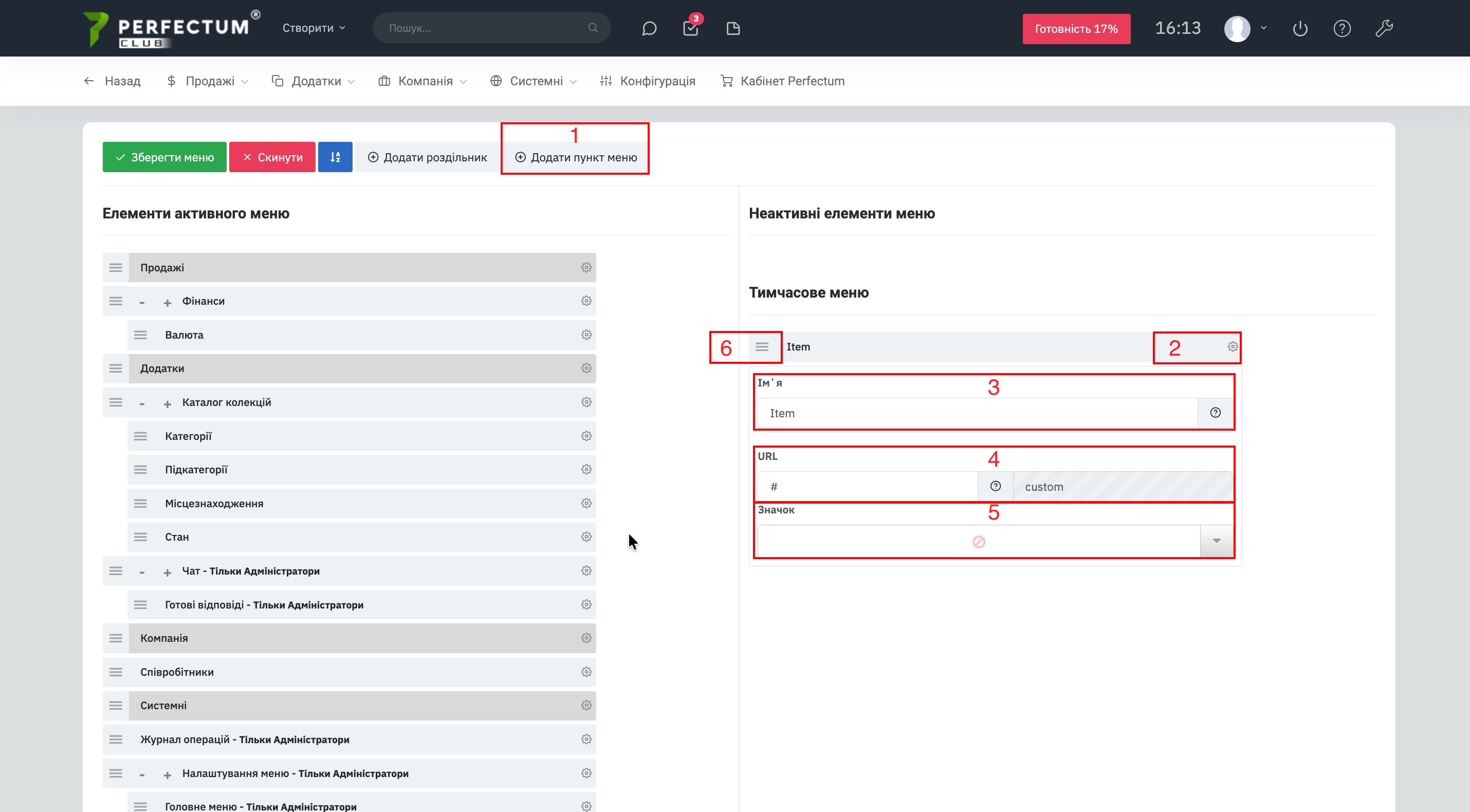Open settings gear for Валюта item
Screen dimensions: 1470x812
pyautogui.click(x=586, y=335)
